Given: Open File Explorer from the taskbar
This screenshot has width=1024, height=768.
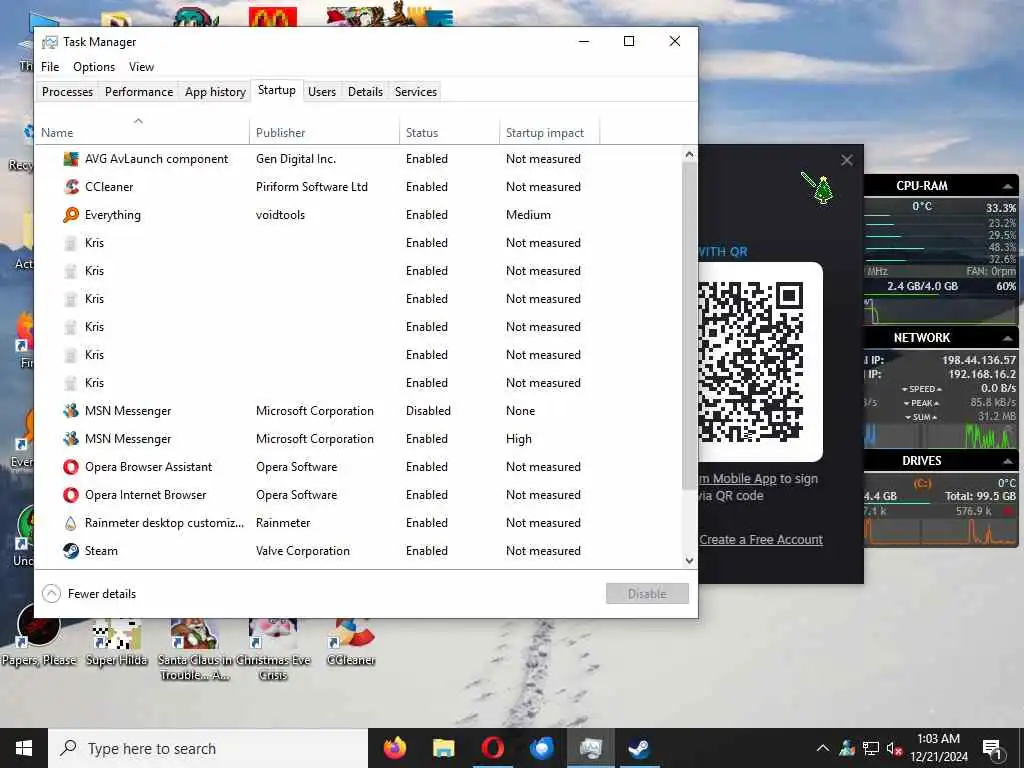Looking at the screenshot, I should pos(443,748).
